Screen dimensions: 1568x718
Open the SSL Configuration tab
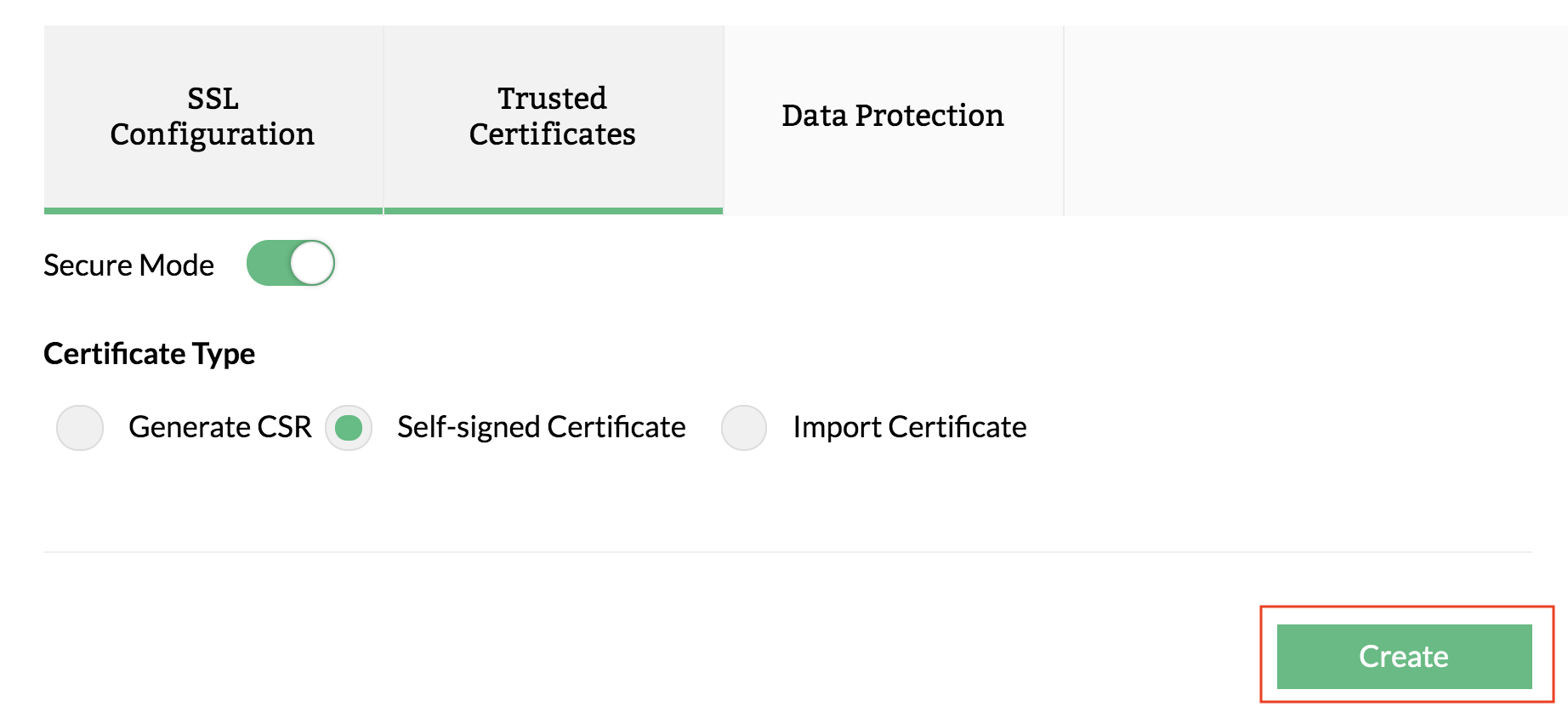pyautogui.click(x=213, y=117)
